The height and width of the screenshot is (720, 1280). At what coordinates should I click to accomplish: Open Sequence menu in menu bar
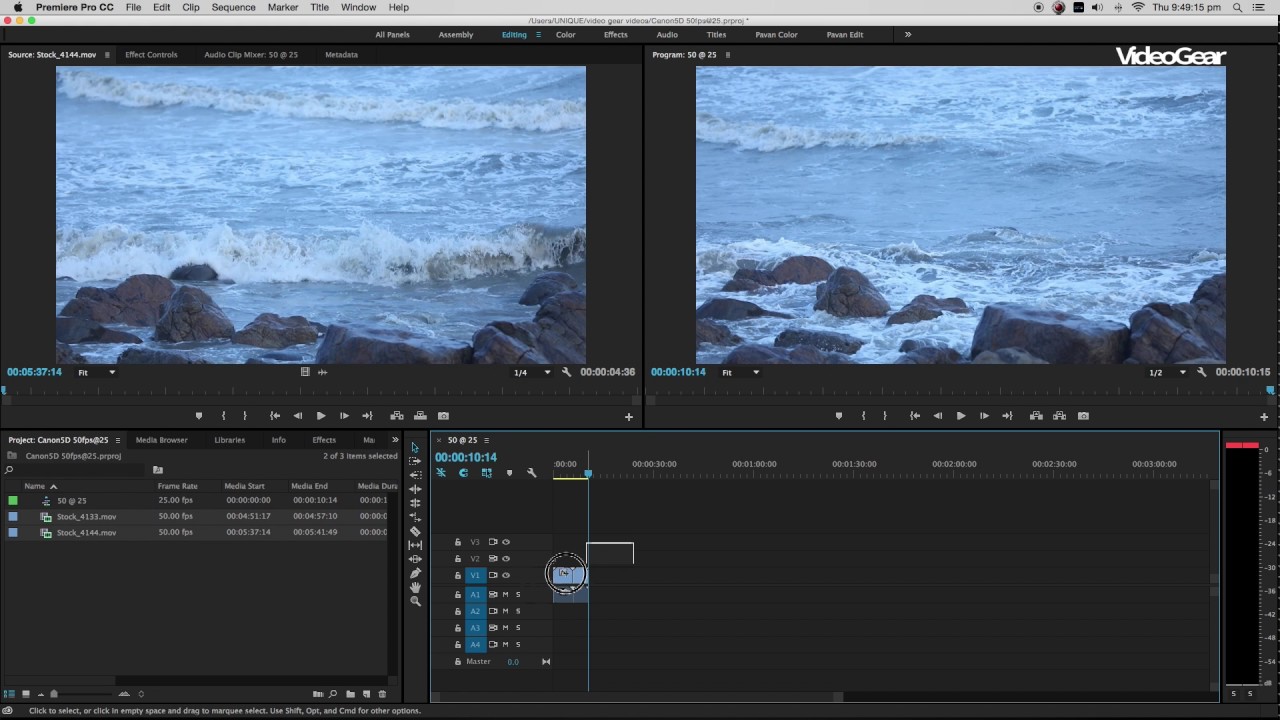(x=233, y=7)
